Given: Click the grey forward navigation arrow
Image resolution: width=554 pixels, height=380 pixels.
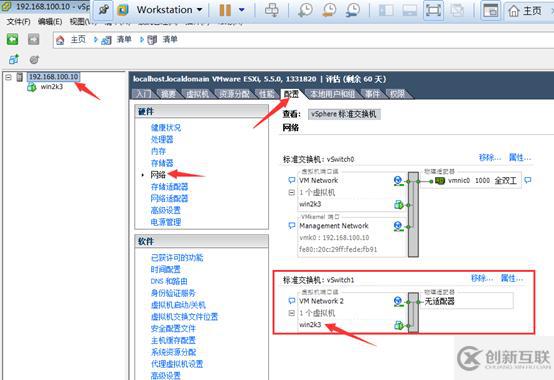Looking at the screenshot, I should tap(34, 39).
